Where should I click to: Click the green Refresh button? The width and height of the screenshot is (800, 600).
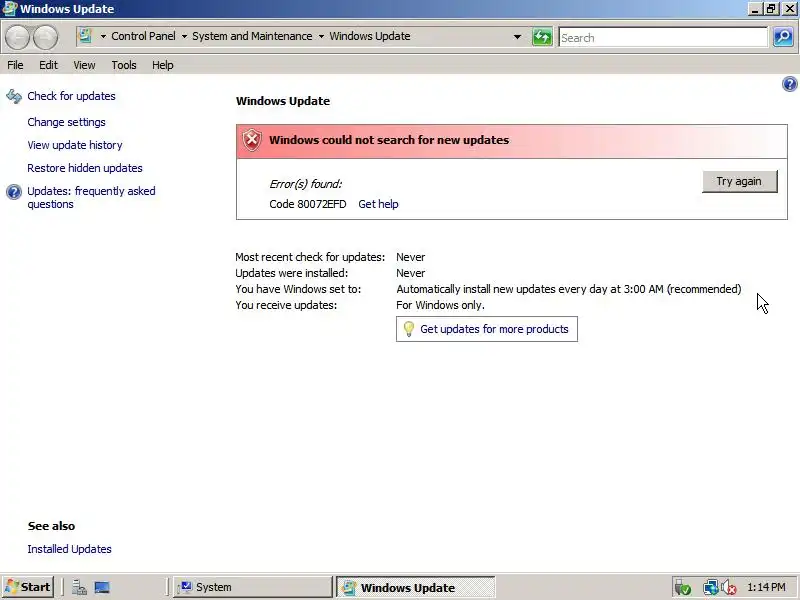[542, 37]
